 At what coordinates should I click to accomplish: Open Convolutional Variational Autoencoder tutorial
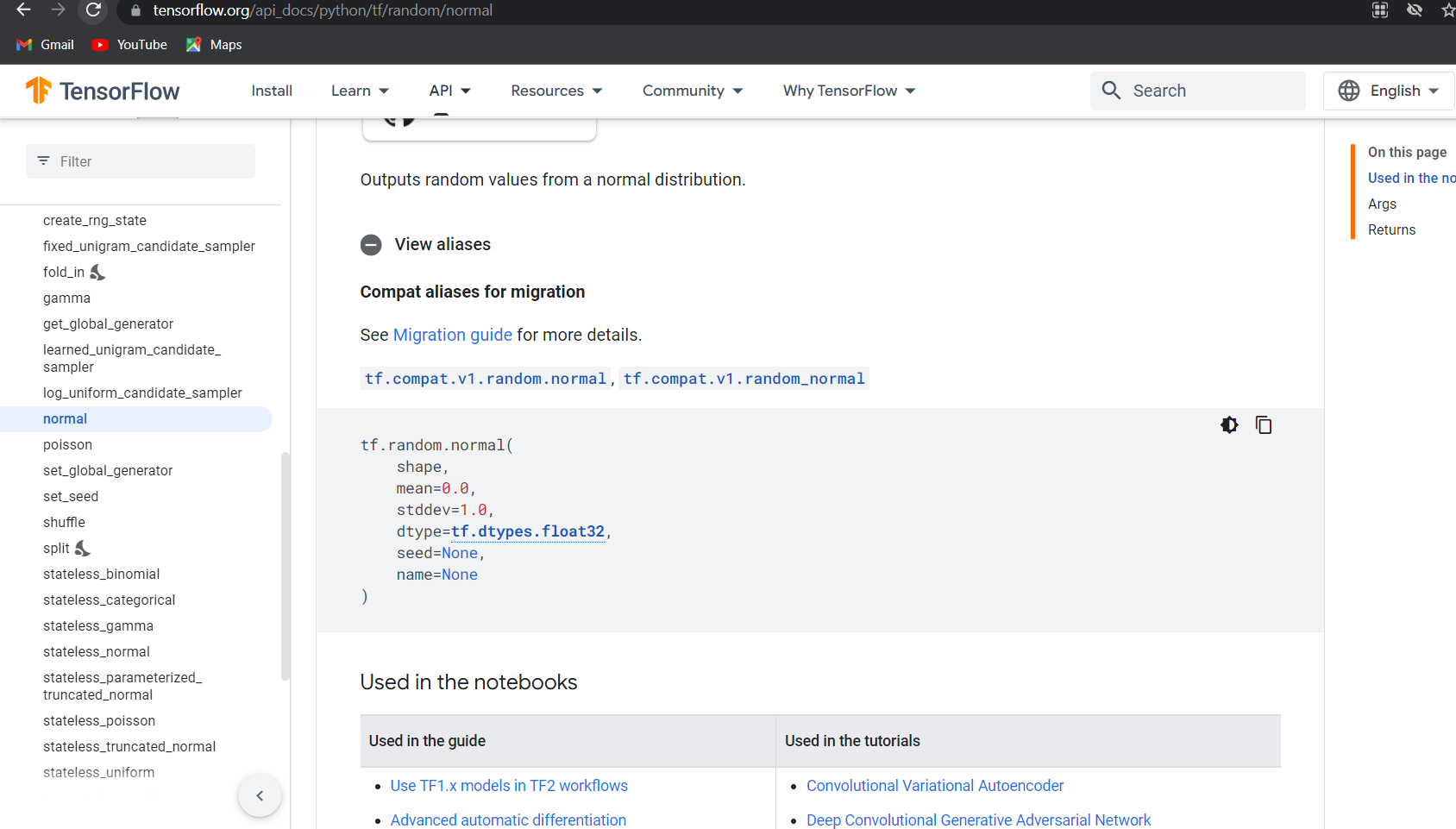coord(935,786)
